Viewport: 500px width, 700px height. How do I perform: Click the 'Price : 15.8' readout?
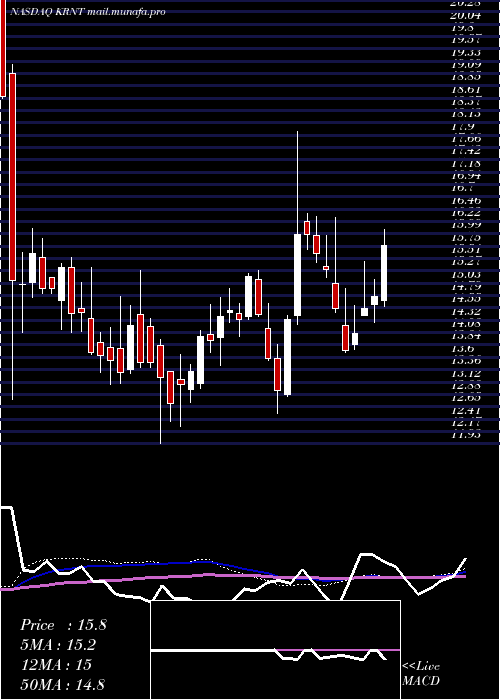click(x=63, y=625)
